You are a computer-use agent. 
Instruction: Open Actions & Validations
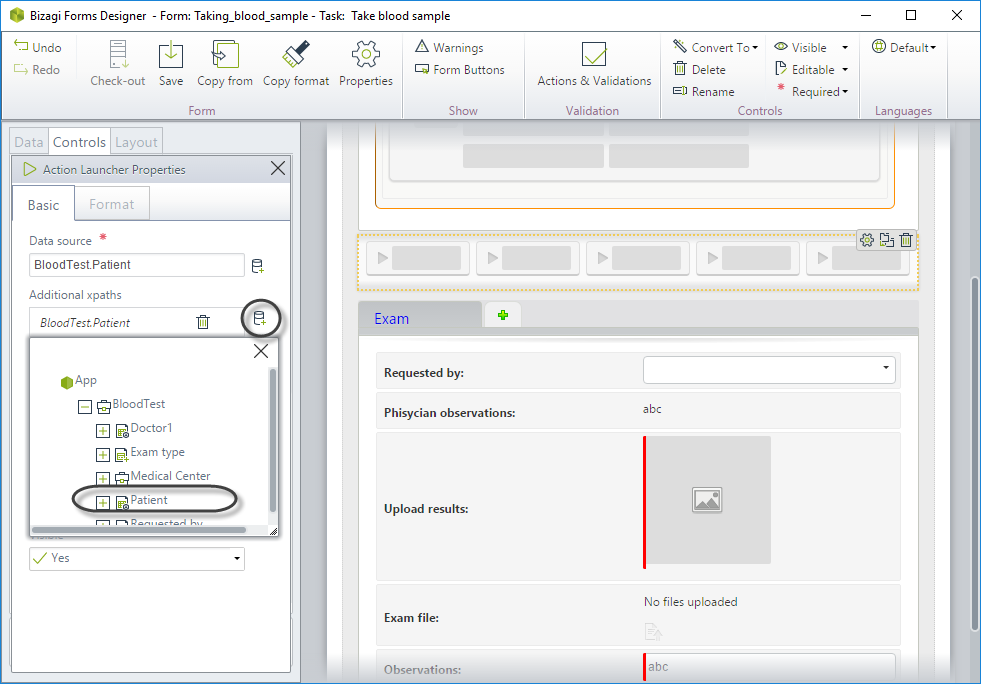(x=594, y=63)
